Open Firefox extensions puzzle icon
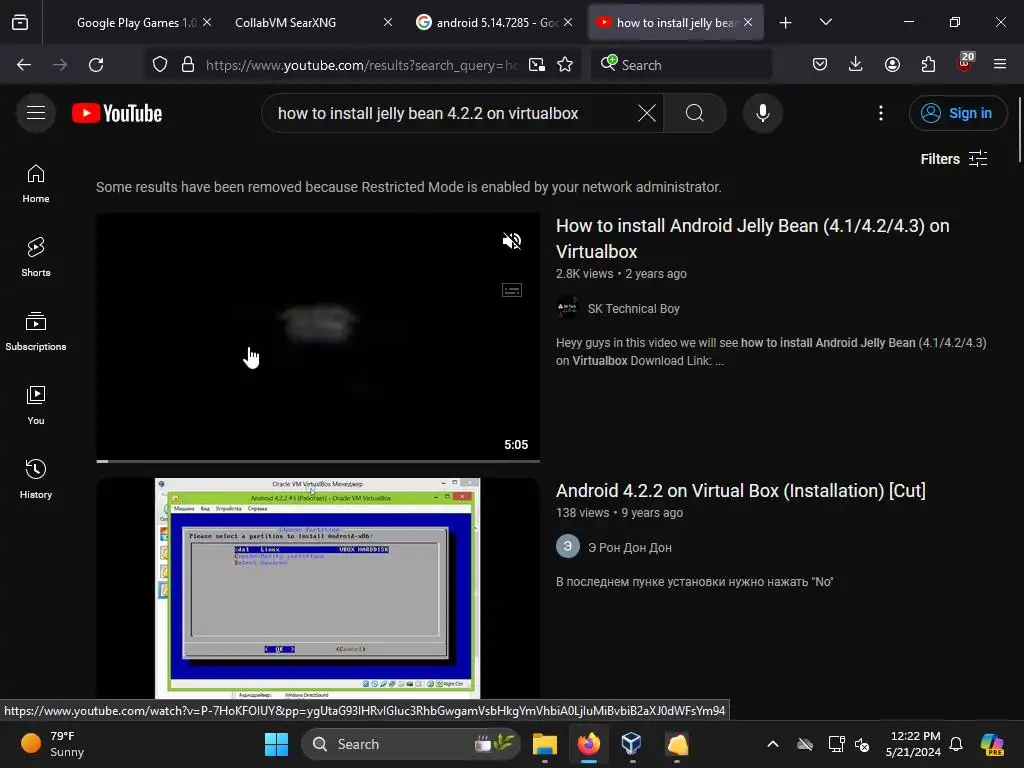Screen dimensions: 1024x768 [928, 65]
